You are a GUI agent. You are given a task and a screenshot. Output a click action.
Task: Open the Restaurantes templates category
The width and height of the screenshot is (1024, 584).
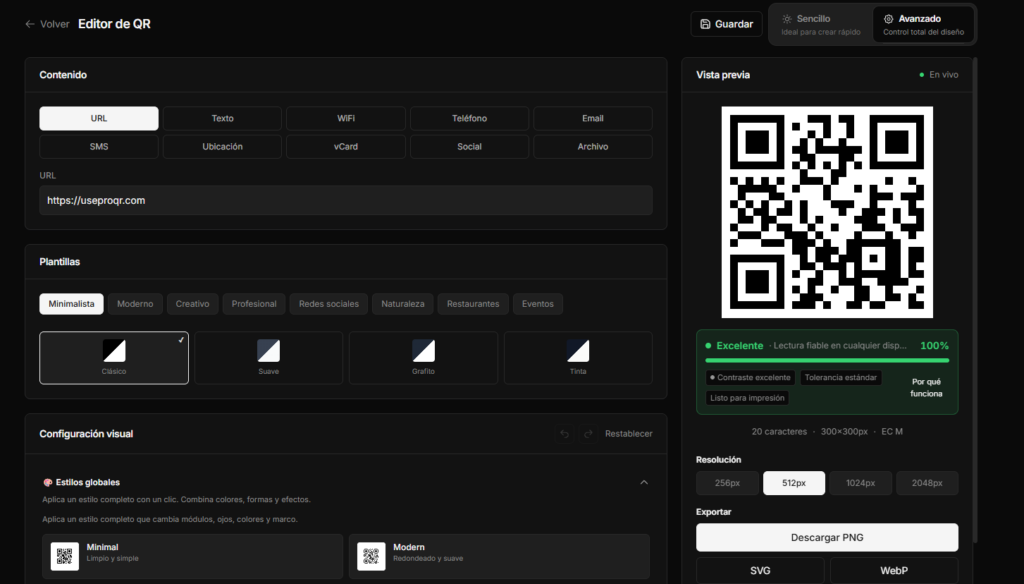473,304
